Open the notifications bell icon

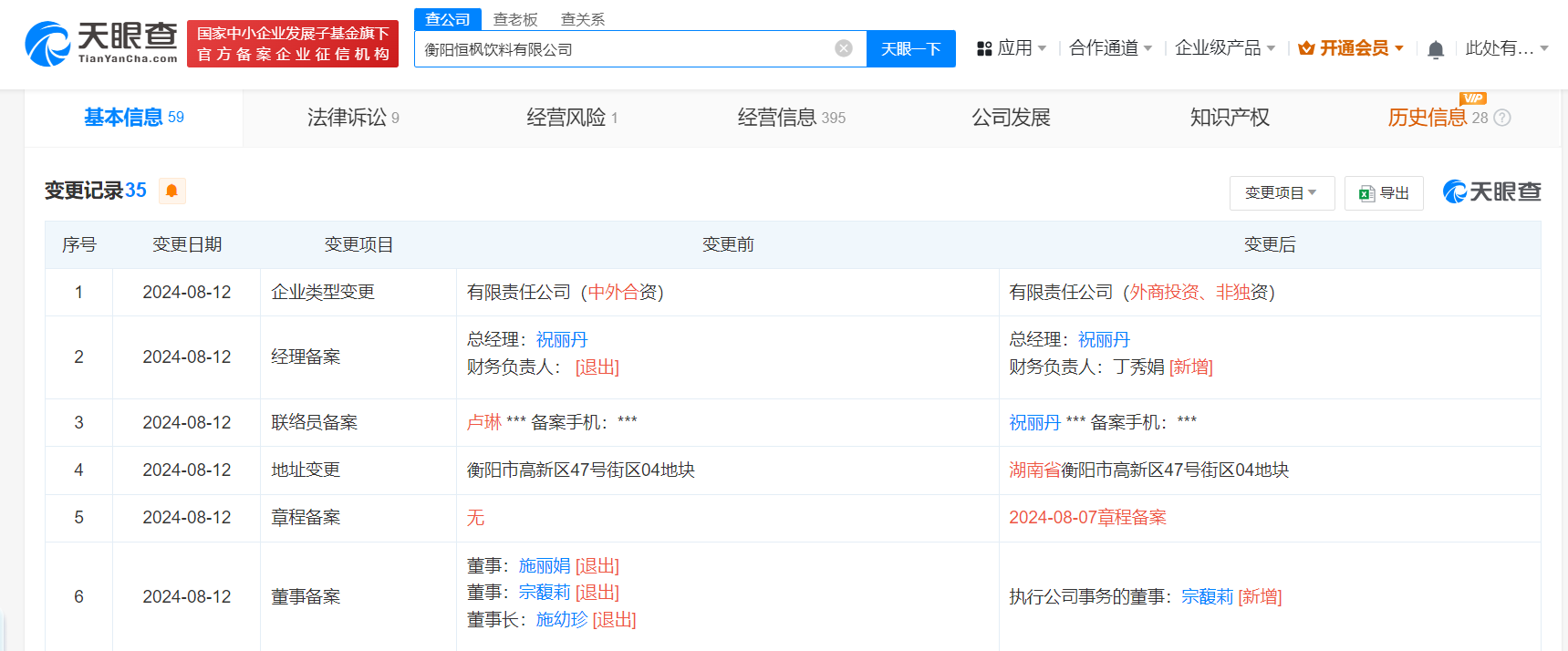(x=1435, y=49)
